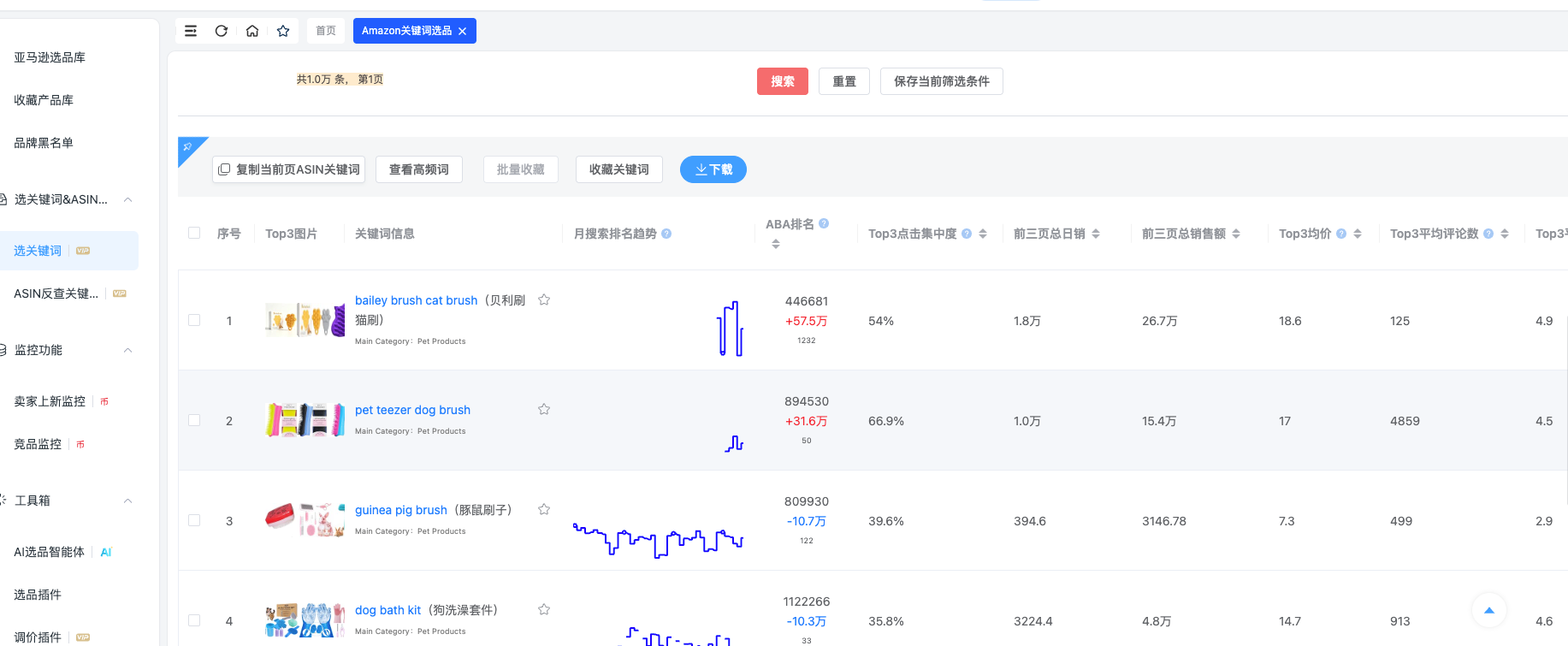Open 品牌黑名单 in the sidebar
The width and height of the screenshot is (1568, 646).
pos(44,143)
